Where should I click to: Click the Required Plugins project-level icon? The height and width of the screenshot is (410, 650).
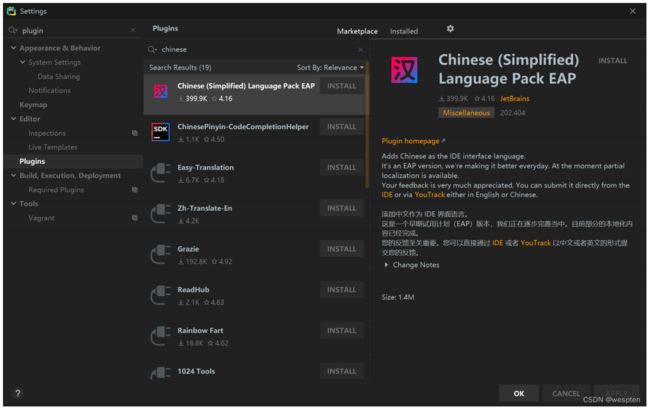pyautogui.click(x=135, y=189)
